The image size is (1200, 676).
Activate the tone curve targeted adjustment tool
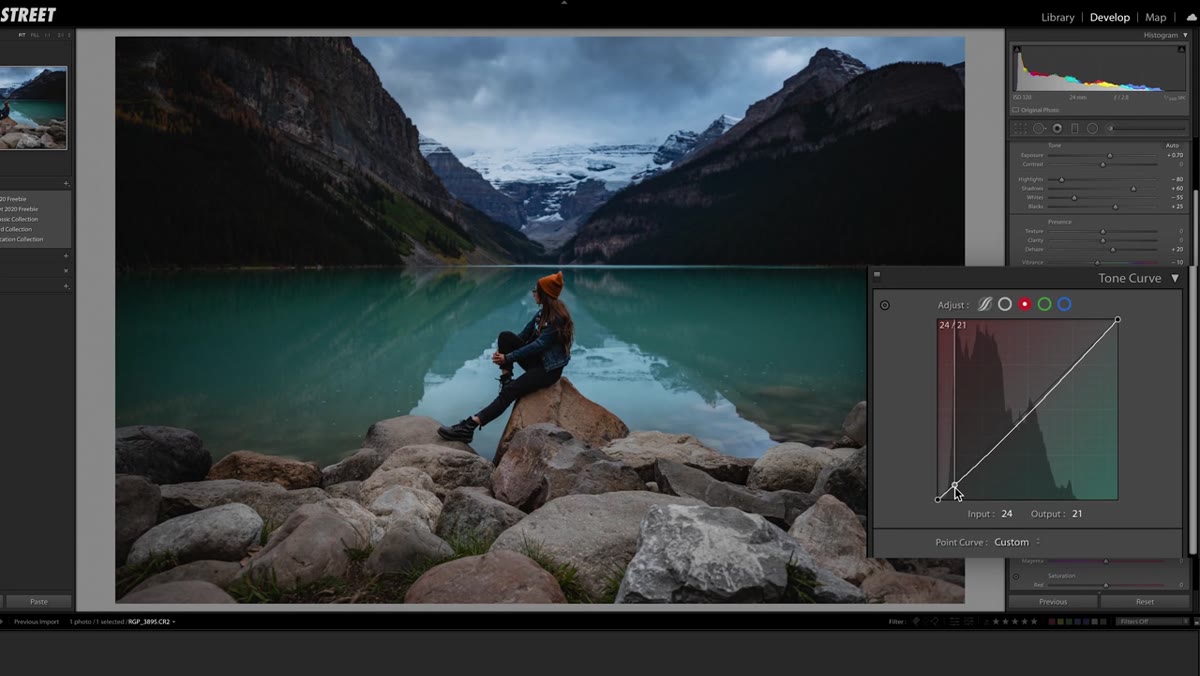click(885, 305)
